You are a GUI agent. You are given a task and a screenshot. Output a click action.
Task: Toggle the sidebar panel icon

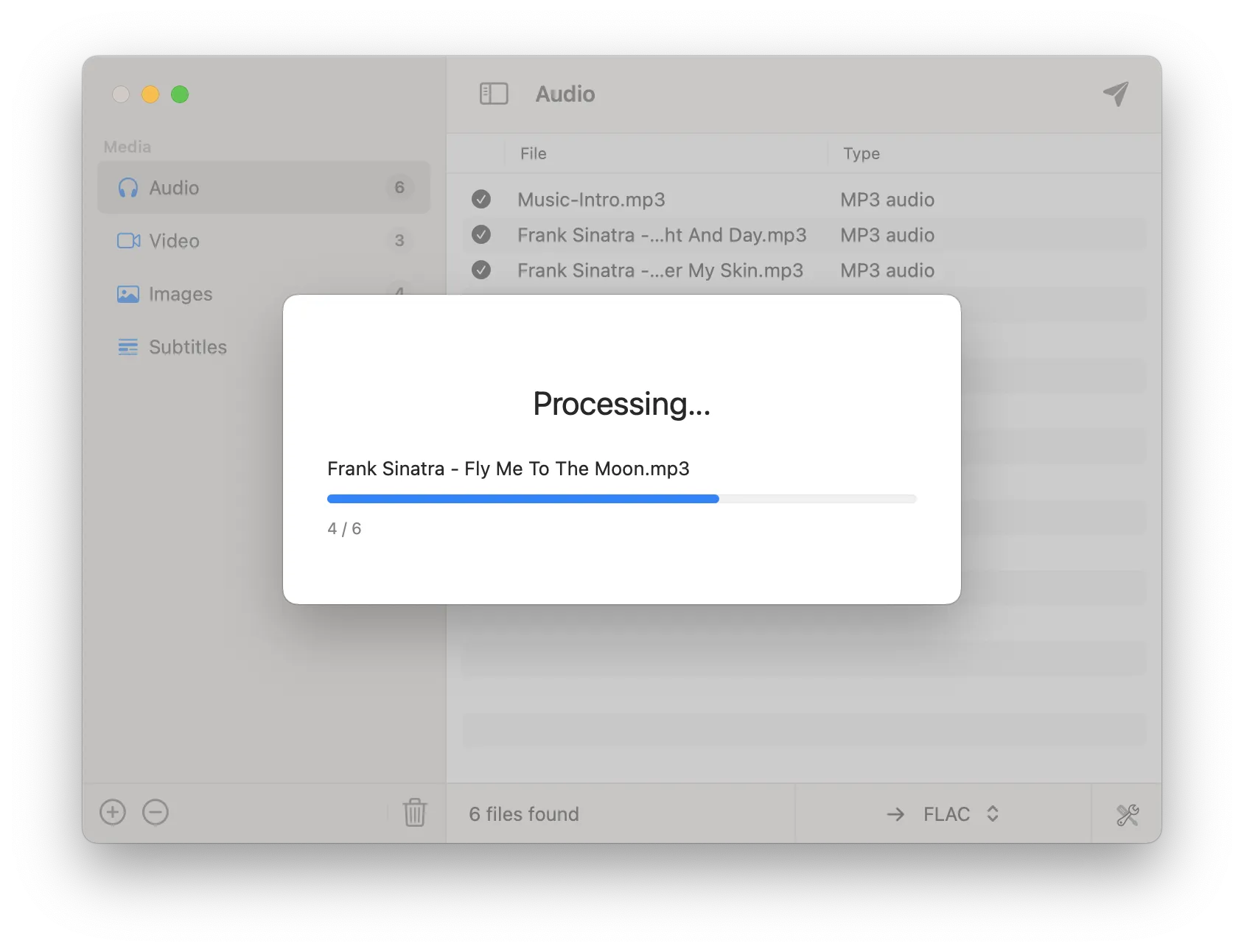[x=494, y=94]
